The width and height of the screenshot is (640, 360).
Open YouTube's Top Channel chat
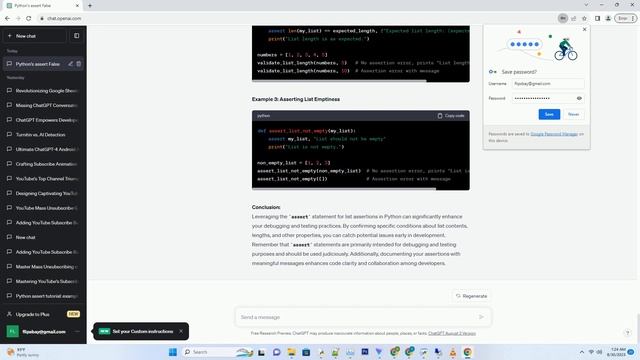(43, 179)
